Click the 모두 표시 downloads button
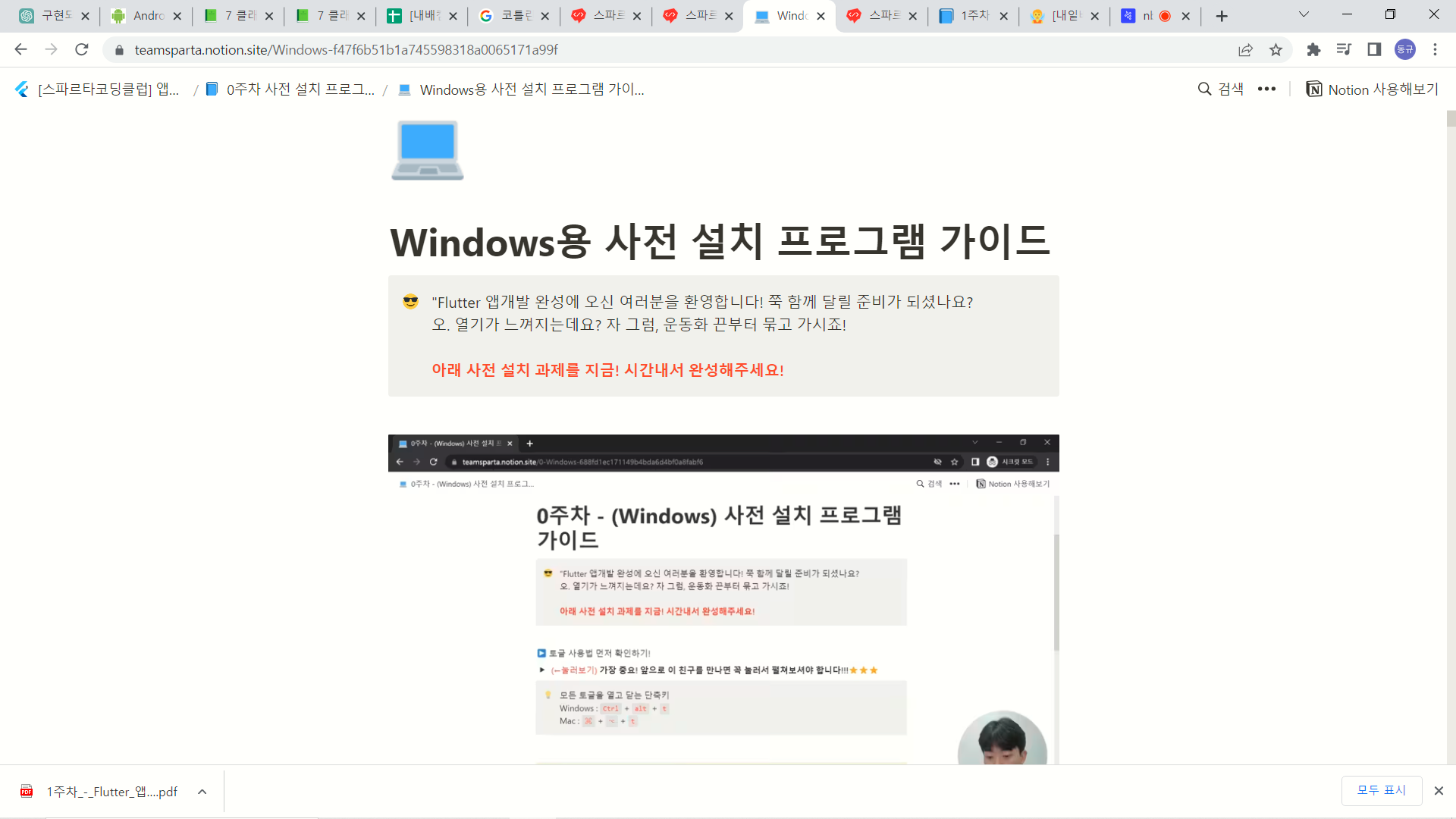Screen dimensions: 1456x819 [x=1381, y=790]
